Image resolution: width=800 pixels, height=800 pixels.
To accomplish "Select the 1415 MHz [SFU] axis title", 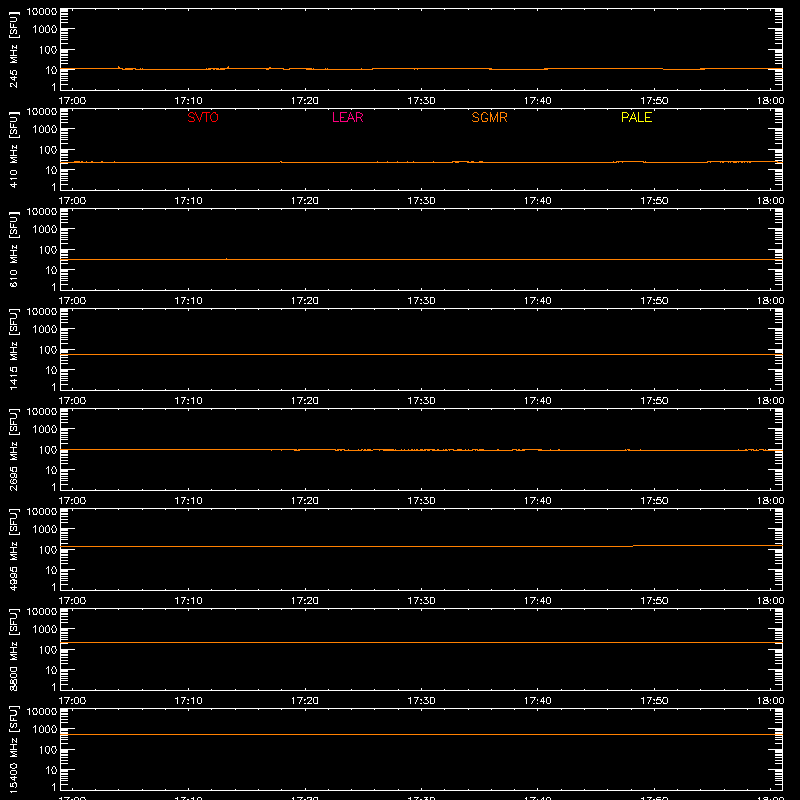I will coord(13,349).
